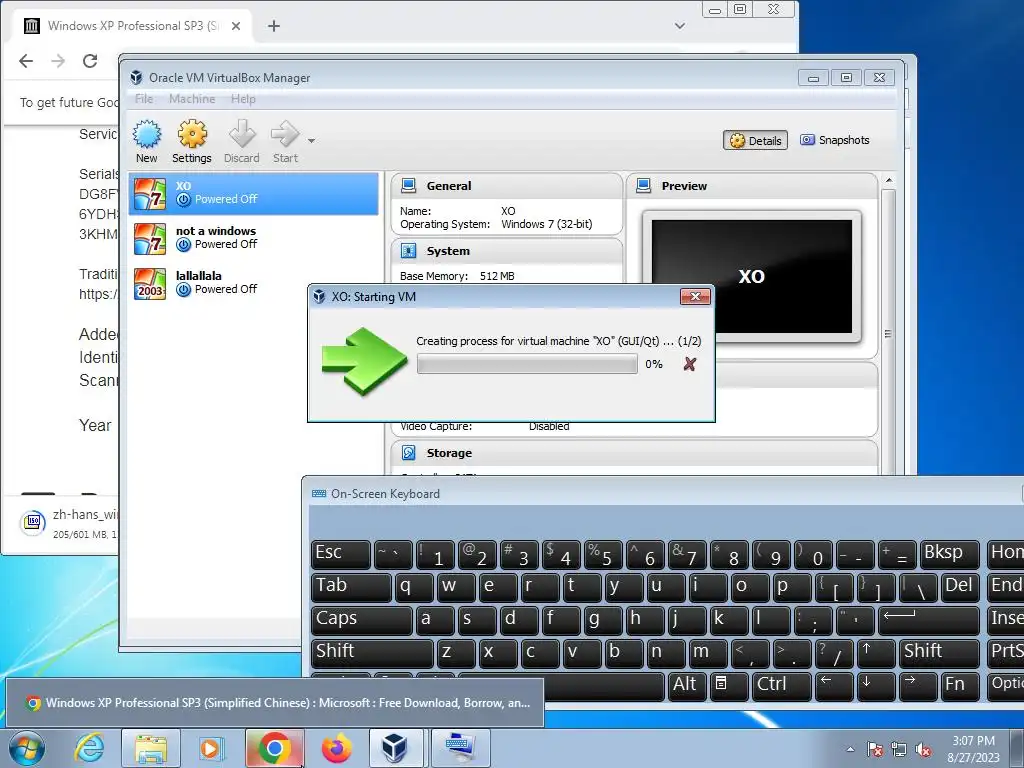This screenshot has height=768, width=1024.
Task: Open Windows Explorer folder taskbar icon
Action: (x=151, y=748)
